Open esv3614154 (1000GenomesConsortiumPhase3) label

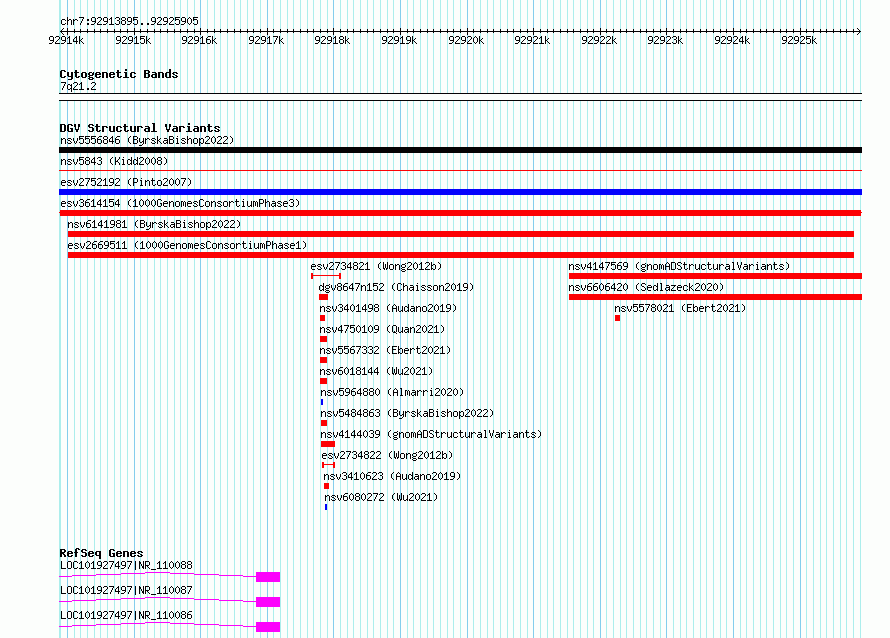click(180, 203)
